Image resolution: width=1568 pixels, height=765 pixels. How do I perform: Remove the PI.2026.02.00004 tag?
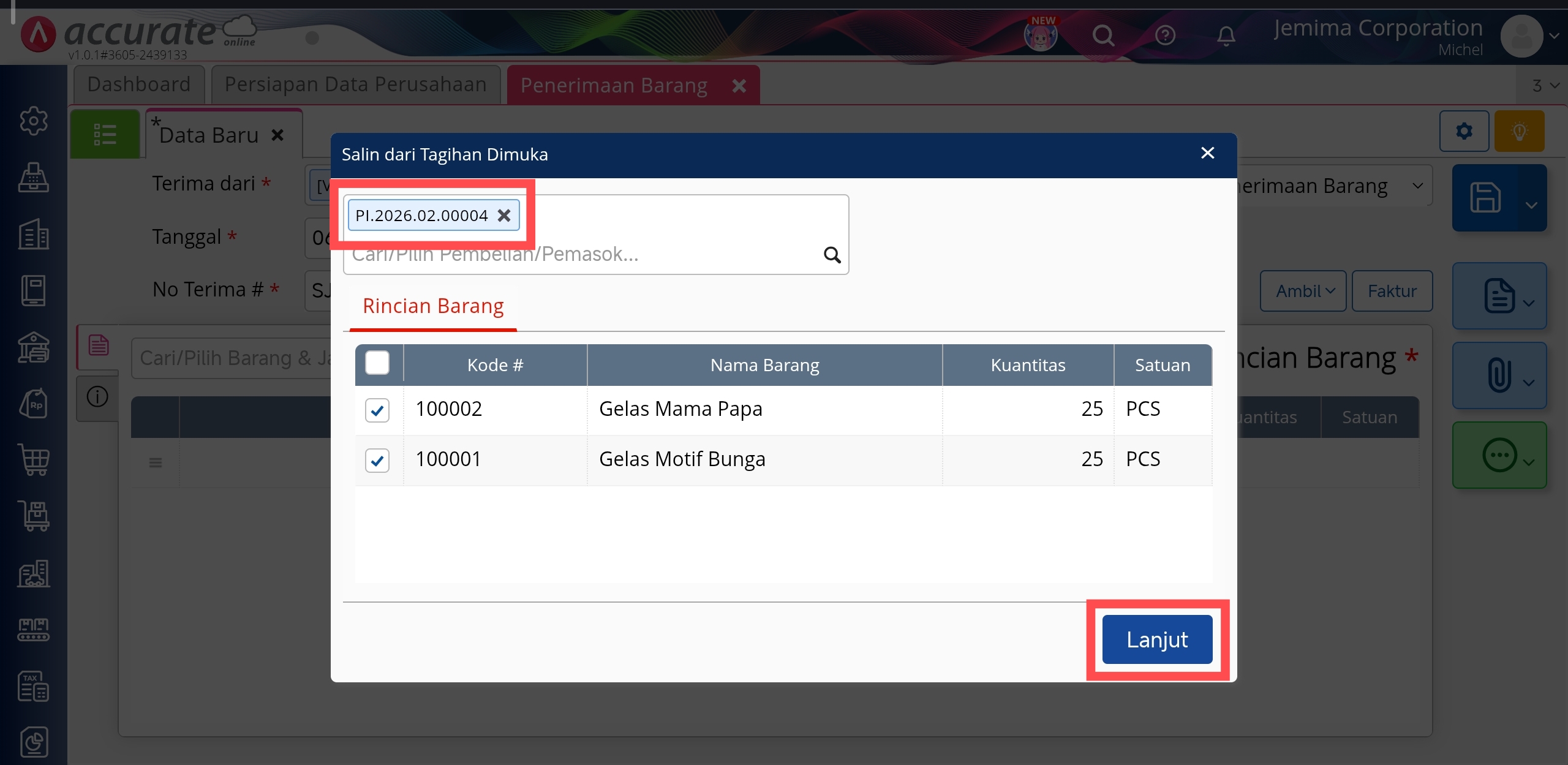[503, 216]
